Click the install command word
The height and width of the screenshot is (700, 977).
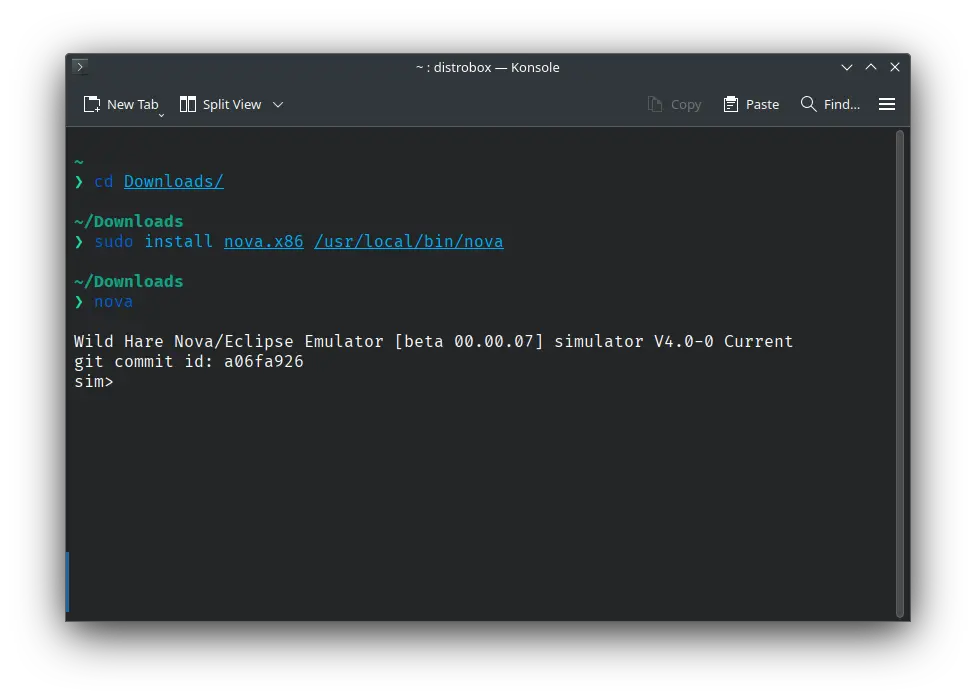pyautogui.click(x=178, y=241)
